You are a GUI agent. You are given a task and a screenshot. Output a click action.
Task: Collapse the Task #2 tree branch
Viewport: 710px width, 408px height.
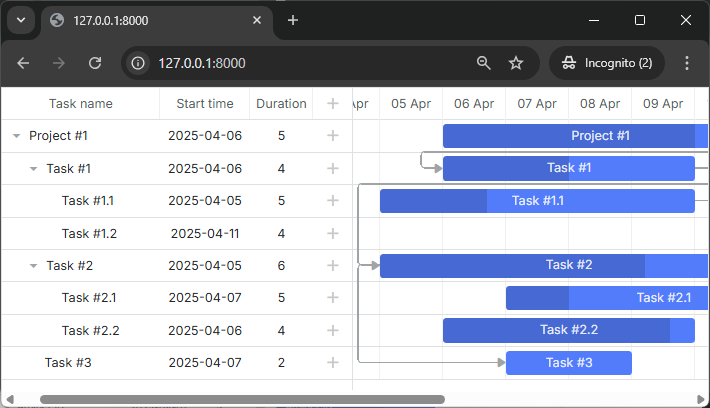coord(33,266)
